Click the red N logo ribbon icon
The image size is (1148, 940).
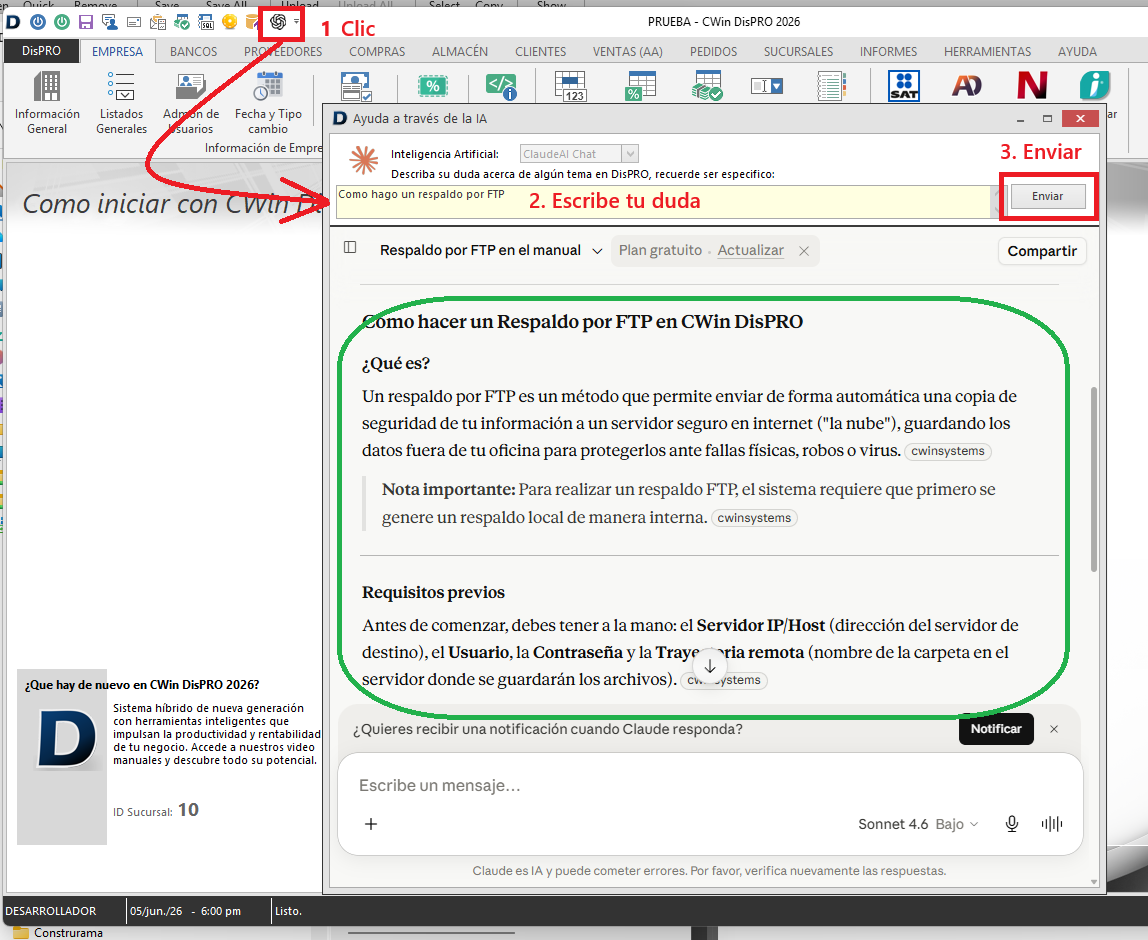tap(1032, 86)
